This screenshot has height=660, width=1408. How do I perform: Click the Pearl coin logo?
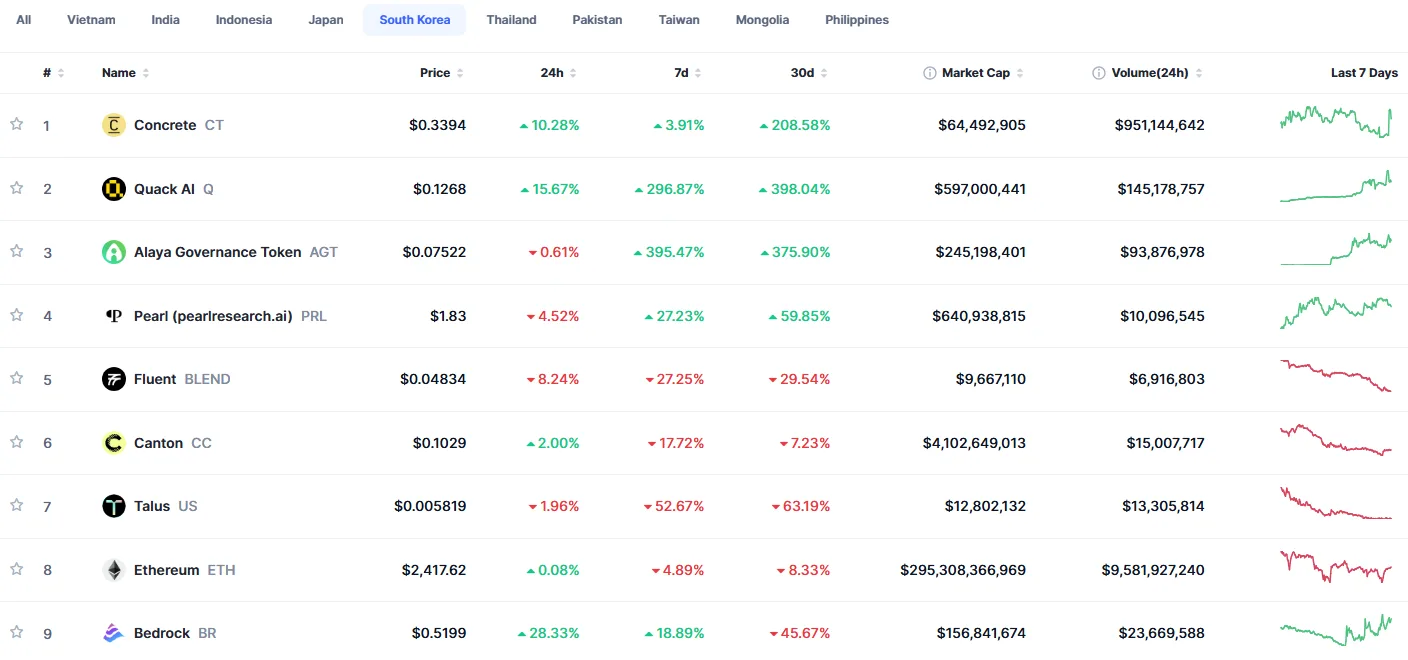pos(114,316)
